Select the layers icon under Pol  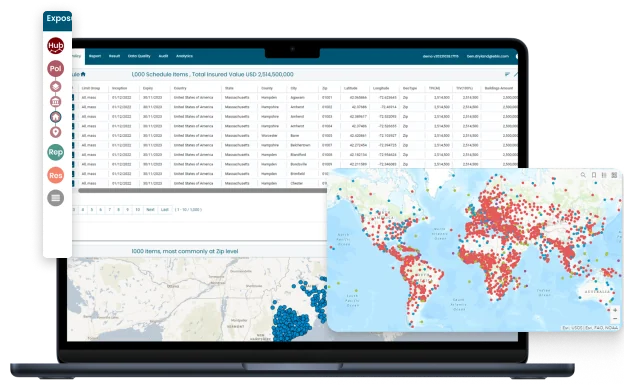55,86
